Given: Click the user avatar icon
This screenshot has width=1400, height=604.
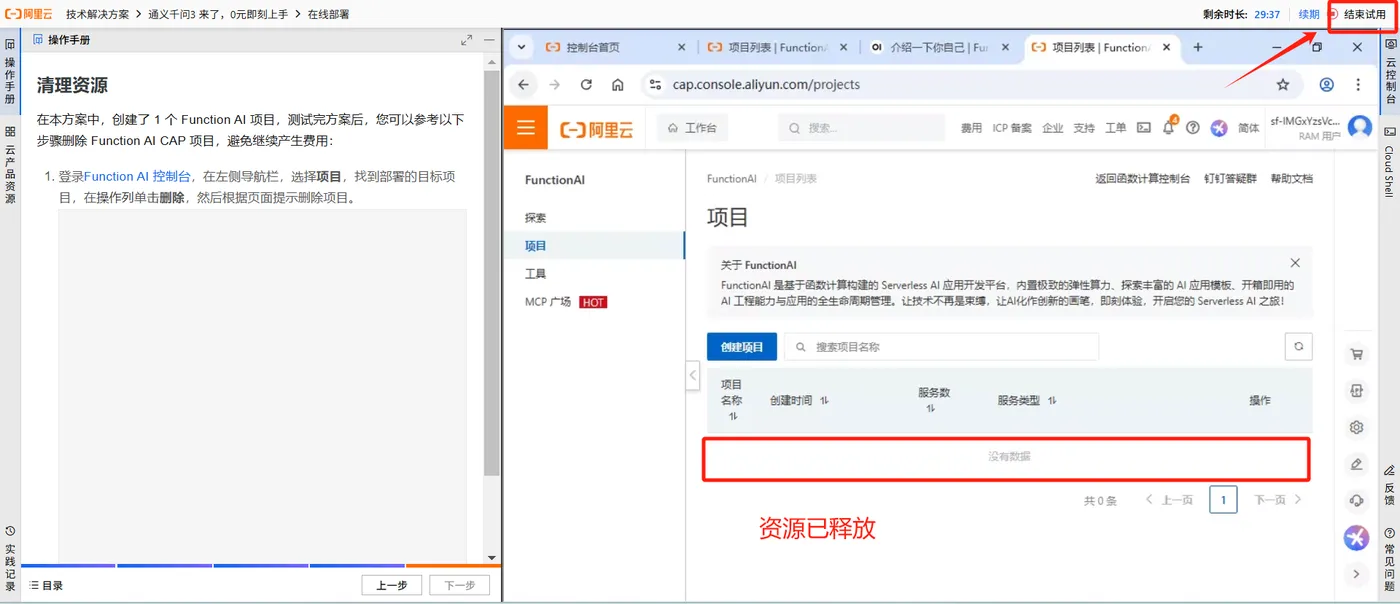Looking at the screenshot, I should (x=1359, y=128).
